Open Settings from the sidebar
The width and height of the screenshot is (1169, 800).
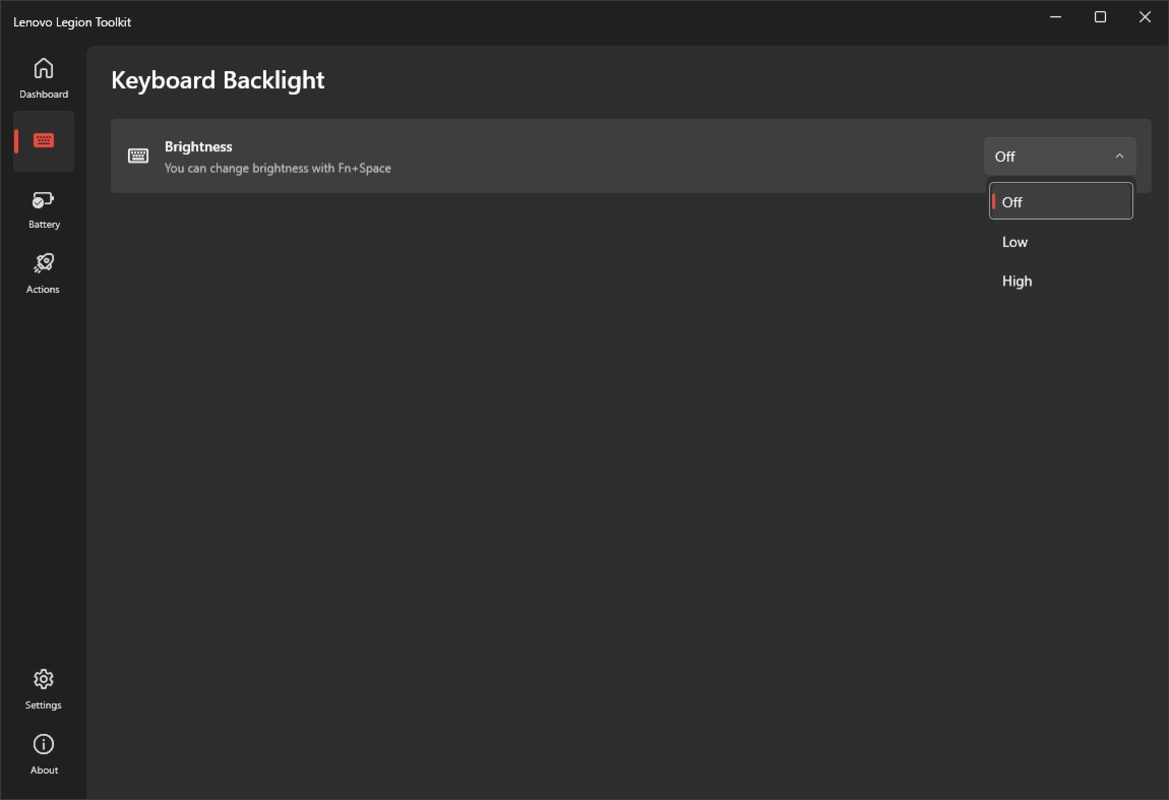tap(43, 689)
